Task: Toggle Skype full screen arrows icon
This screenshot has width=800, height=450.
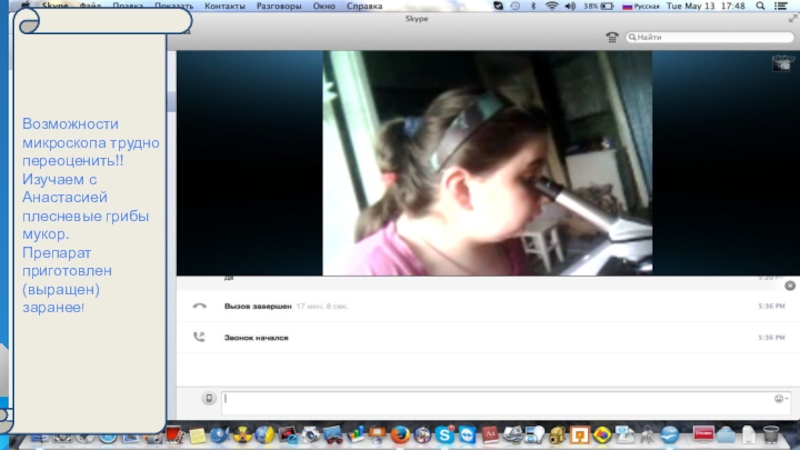Action: coord(793,19)
